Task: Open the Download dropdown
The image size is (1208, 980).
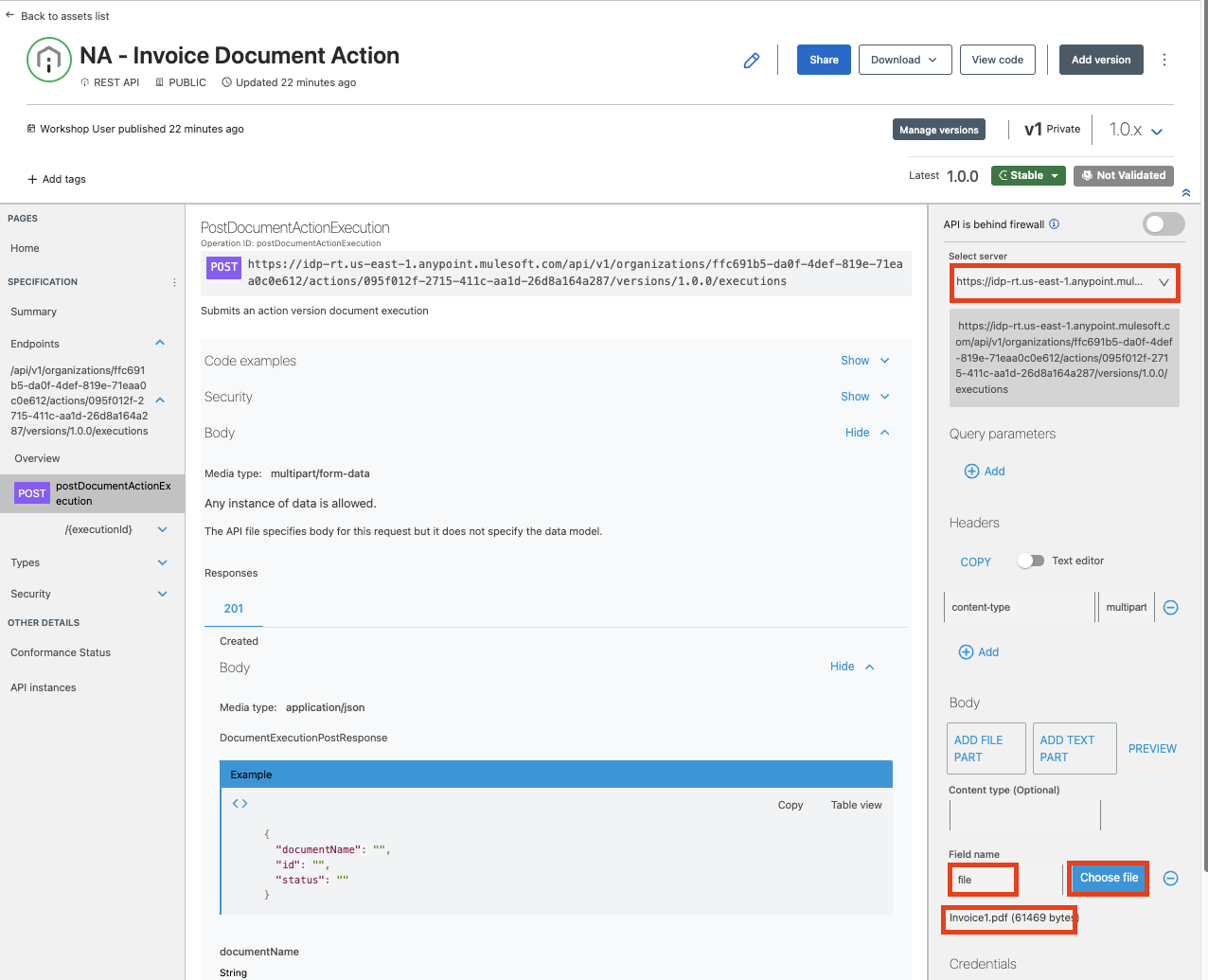Action: coord(904,60)
